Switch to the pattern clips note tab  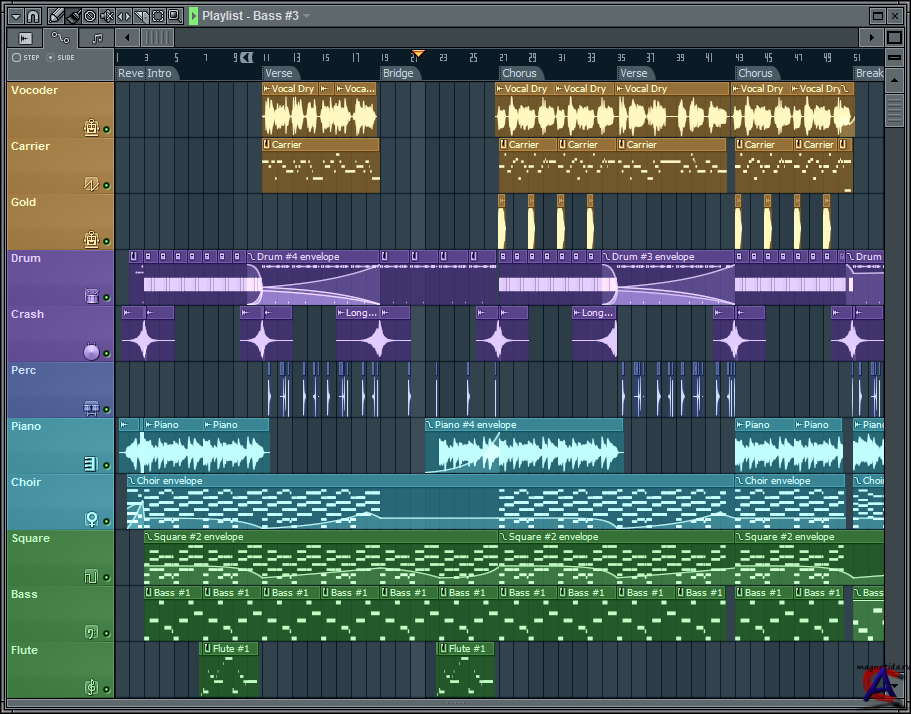(x=96, y=38)
